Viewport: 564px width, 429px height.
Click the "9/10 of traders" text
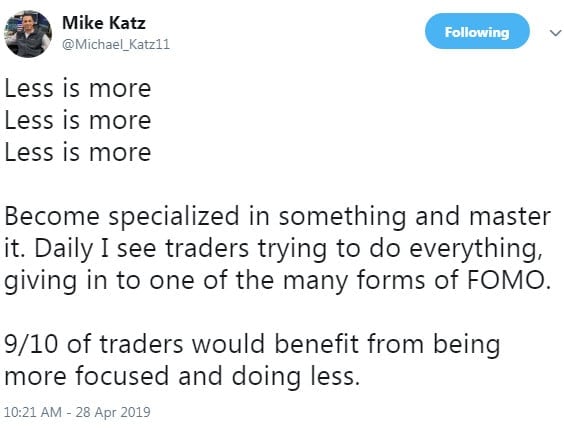pyautogui.click(x=94, y=344)
